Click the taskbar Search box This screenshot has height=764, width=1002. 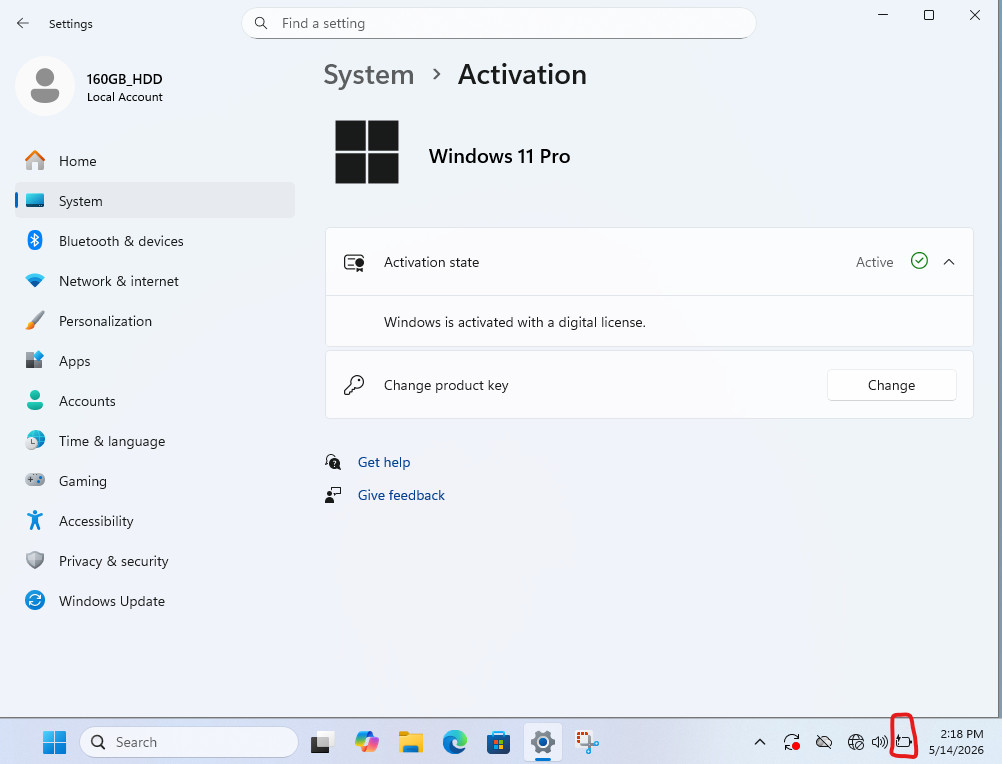click(x=189, y=742)
